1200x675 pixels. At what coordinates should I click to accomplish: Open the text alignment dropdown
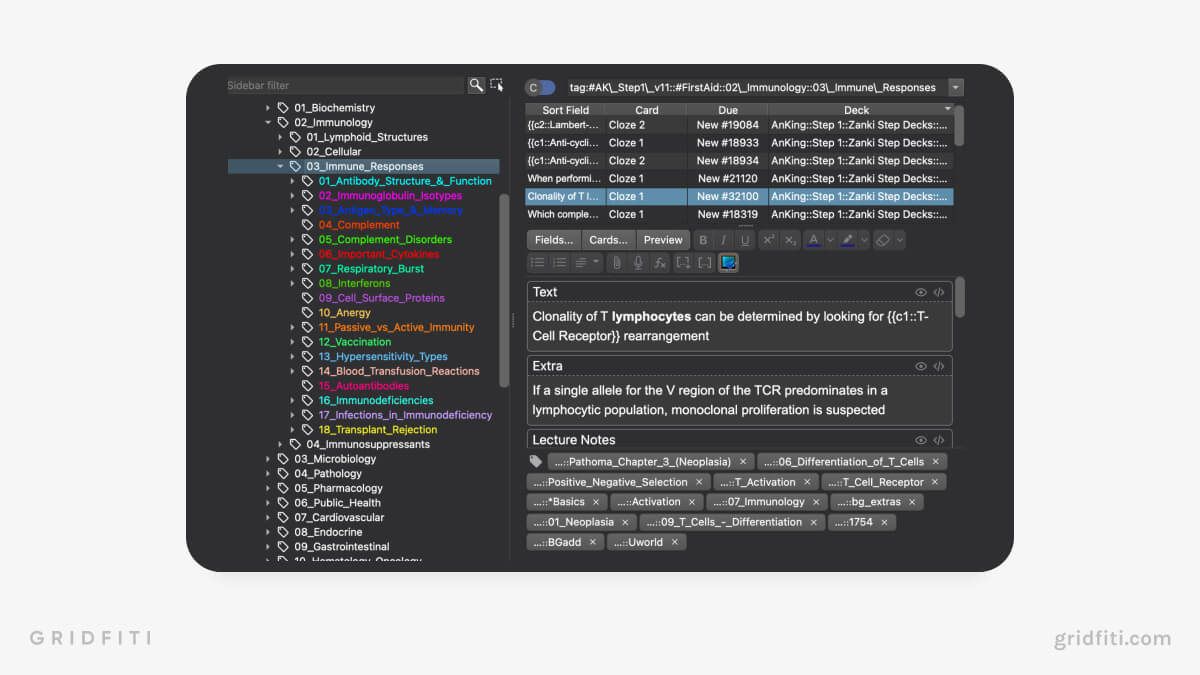586,263
